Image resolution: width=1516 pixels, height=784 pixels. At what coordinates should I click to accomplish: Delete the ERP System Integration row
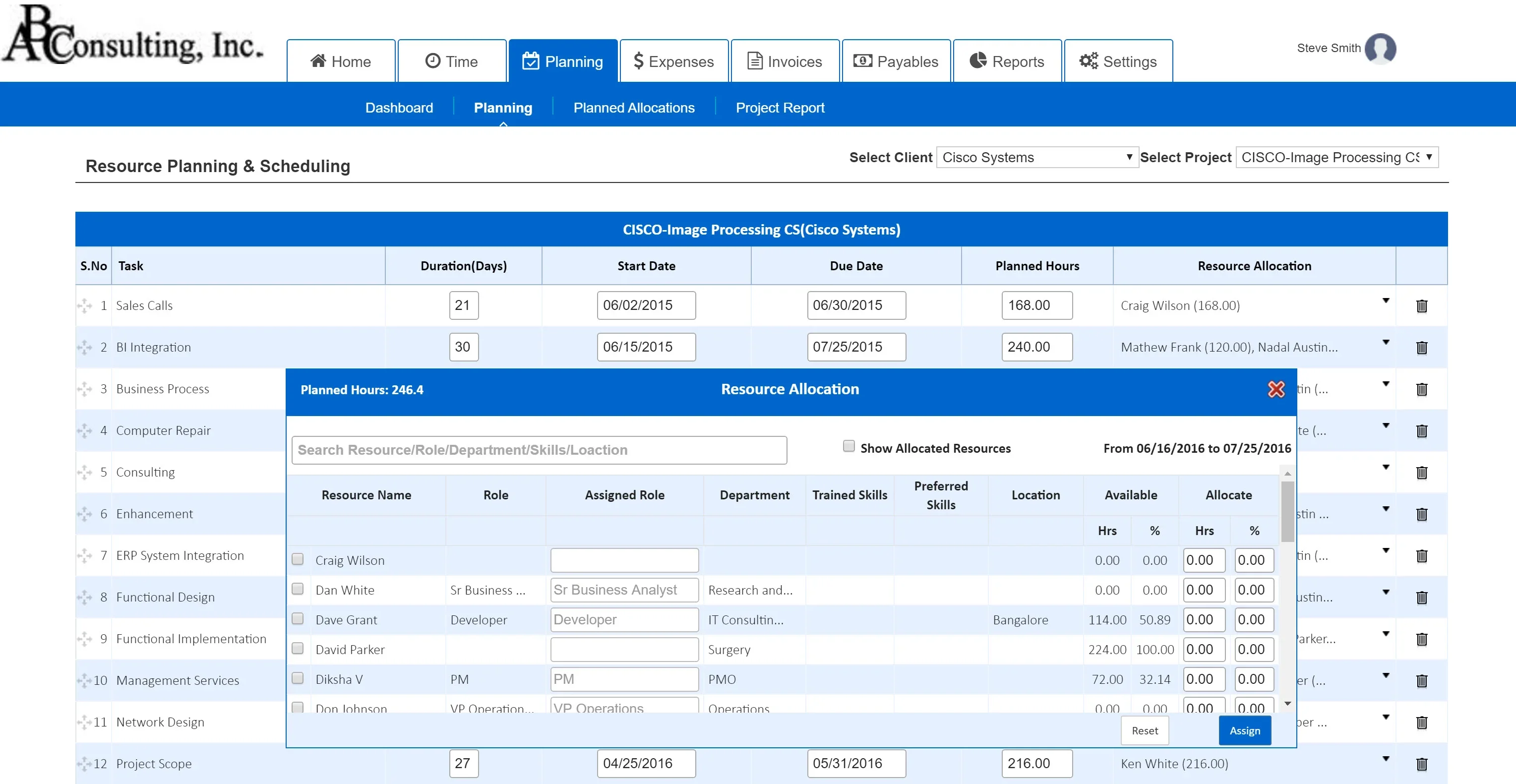click(1421, 555)
